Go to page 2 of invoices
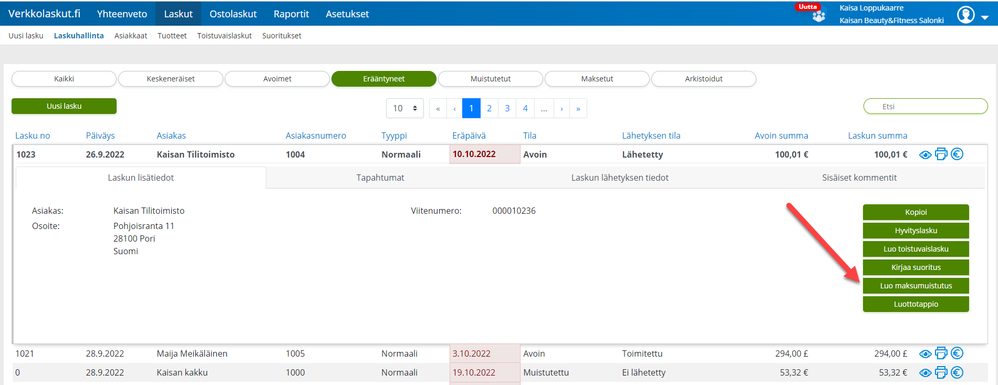The width and height of the screenshot is (998, 385). click(489, 109)
